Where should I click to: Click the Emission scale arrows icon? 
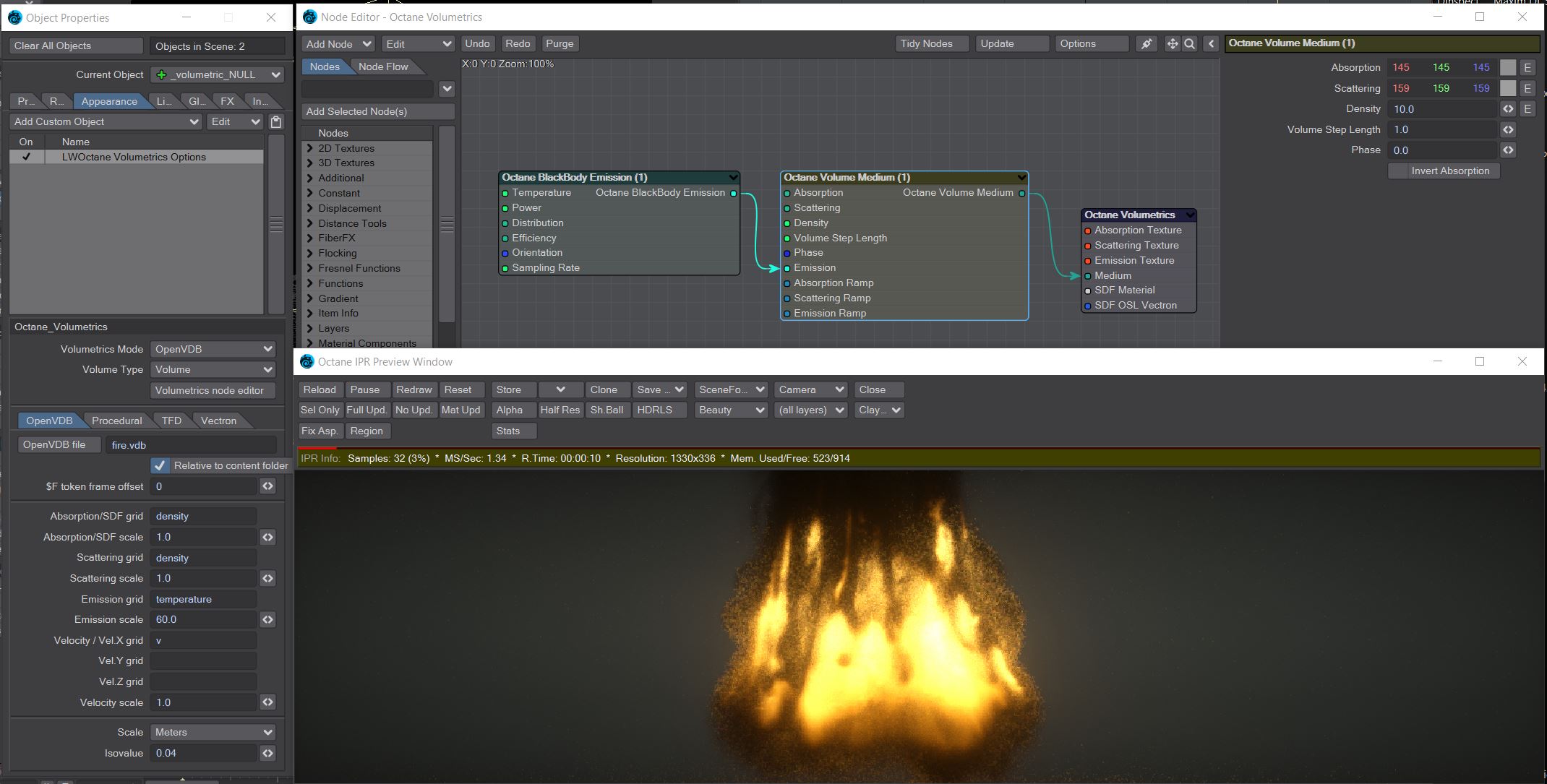point(267,620)
